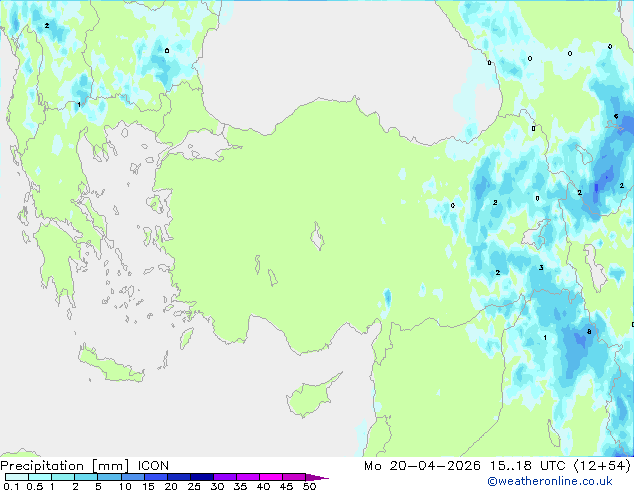Viewport: 634px width, 490px height.
Task: Click the date "Mo 20-04-2026"
Action: pyautogui.click(x=422, y=466)
